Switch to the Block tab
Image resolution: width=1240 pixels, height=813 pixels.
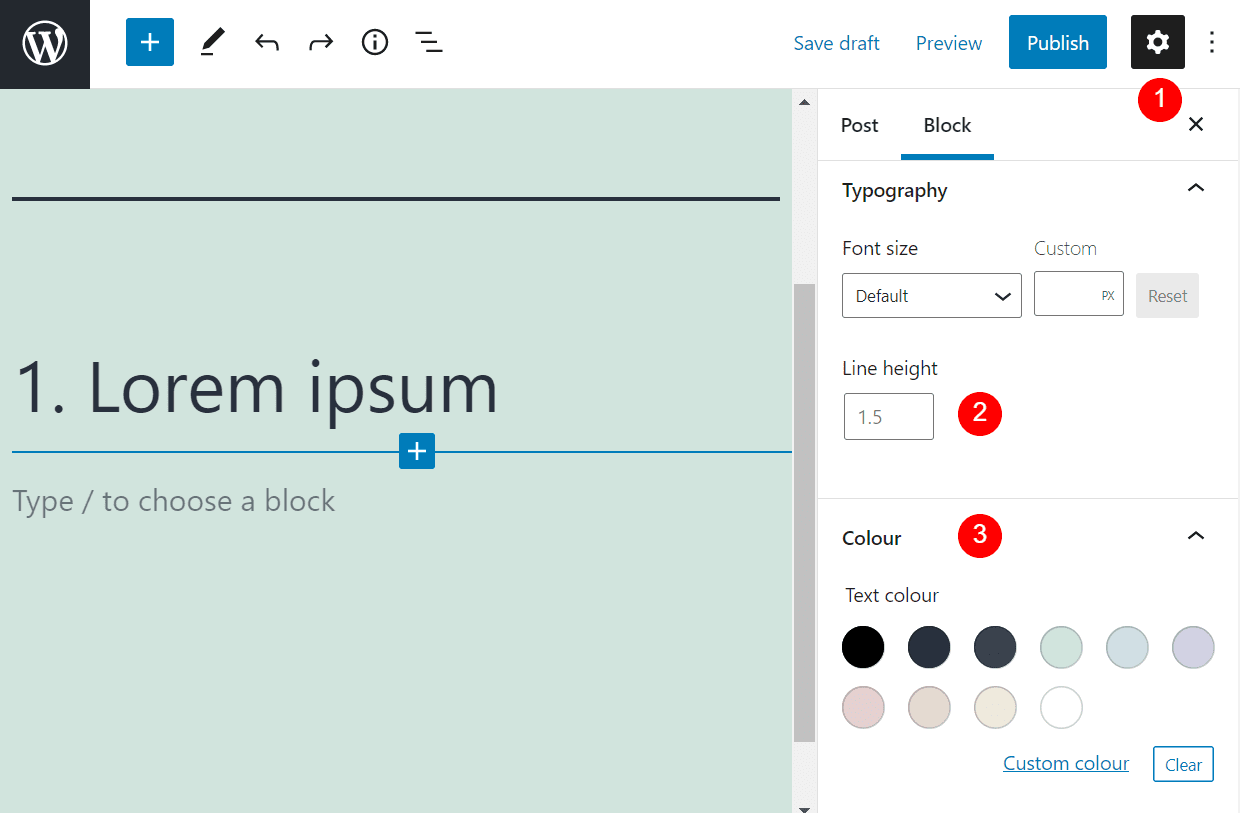click(x=946, y=125)
